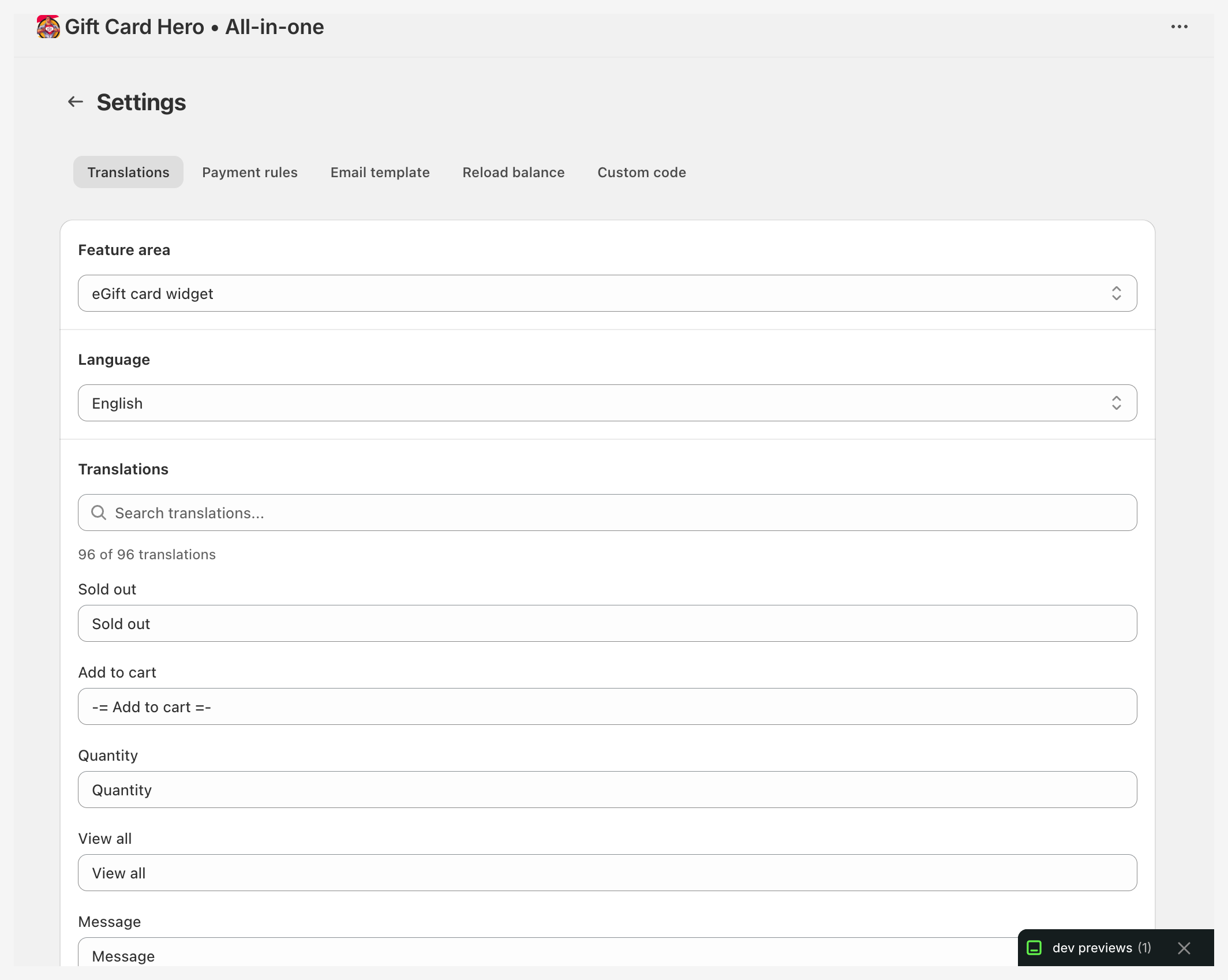Click inside the Search translations field

point(404,513)
